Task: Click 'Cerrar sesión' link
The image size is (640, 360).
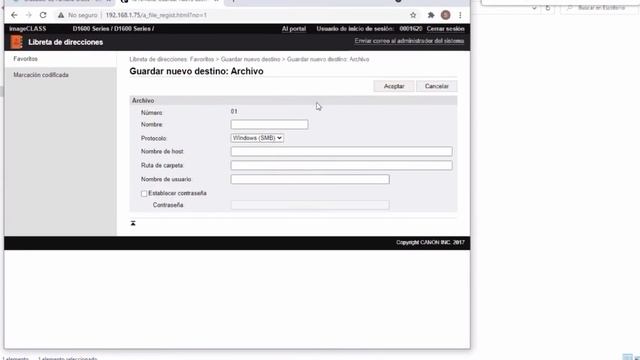Action: (x=446, y=29)
